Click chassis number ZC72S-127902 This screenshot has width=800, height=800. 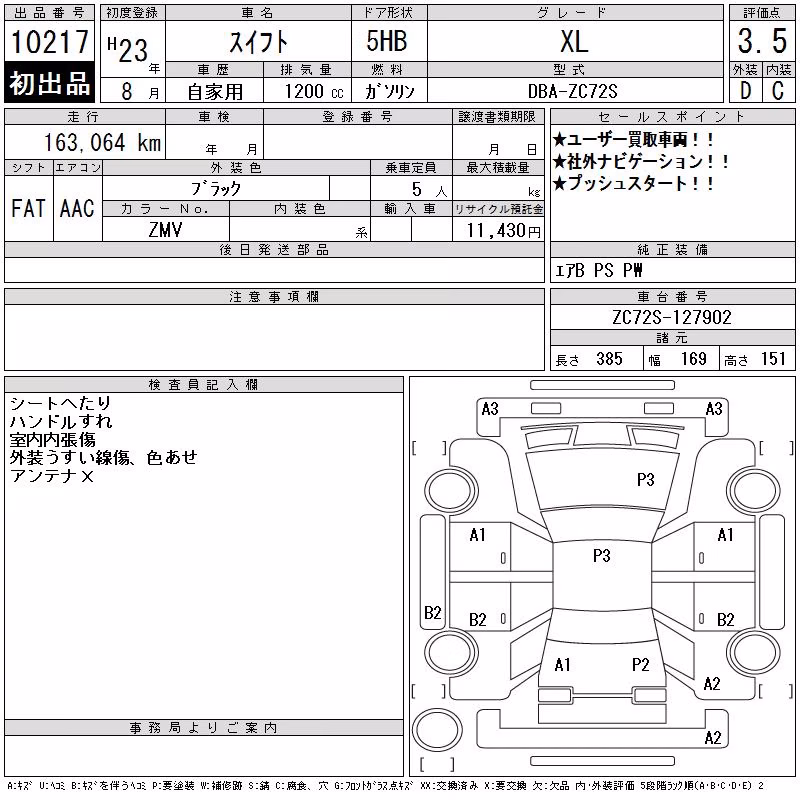click(x=672, y=317)
